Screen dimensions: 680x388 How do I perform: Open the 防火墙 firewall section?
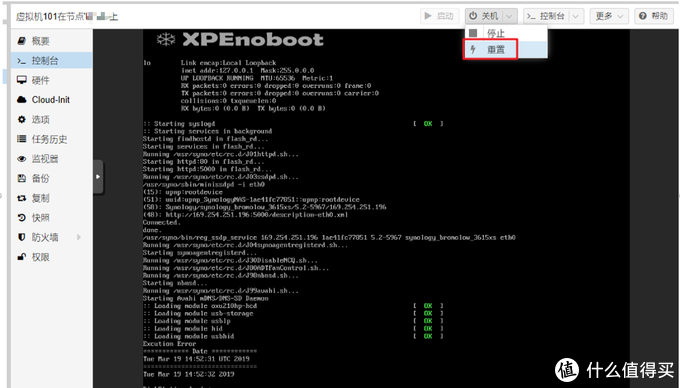pyautogui.click(x=52, y=237)
